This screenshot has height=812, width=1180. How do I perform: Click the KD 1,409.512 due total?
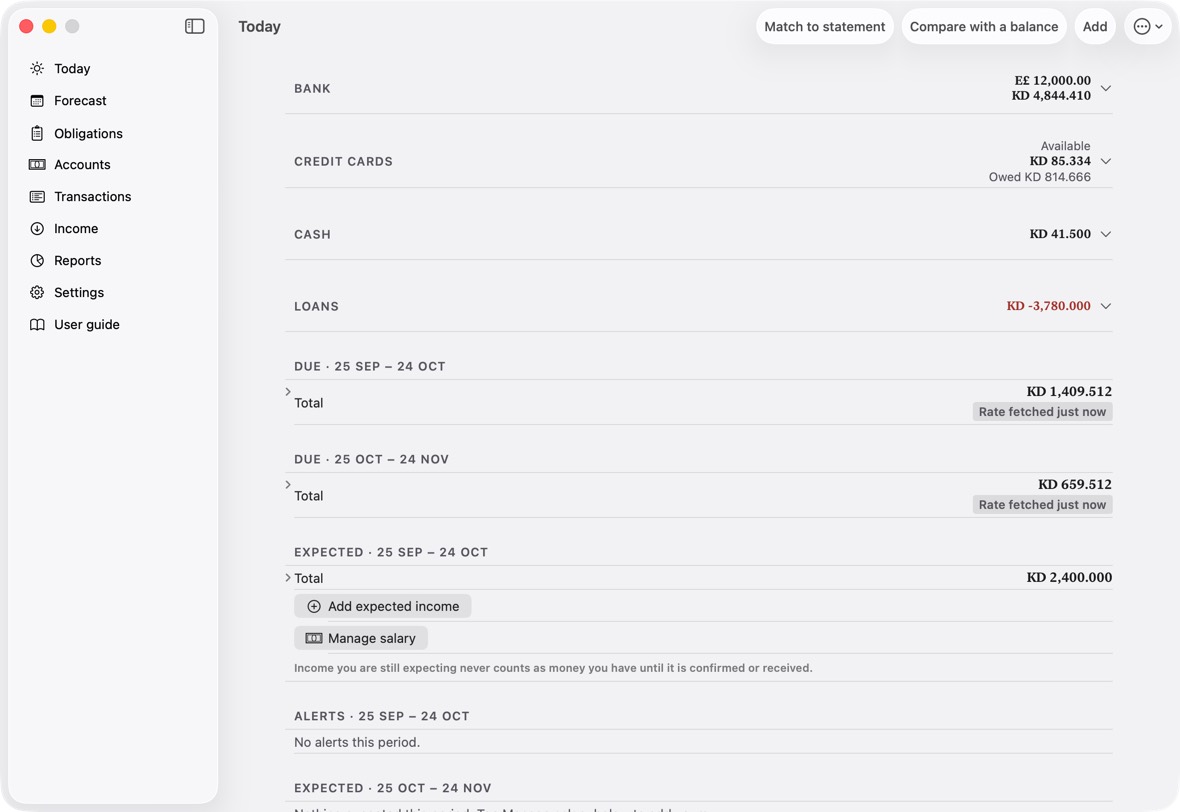[x=1069, y=391]
